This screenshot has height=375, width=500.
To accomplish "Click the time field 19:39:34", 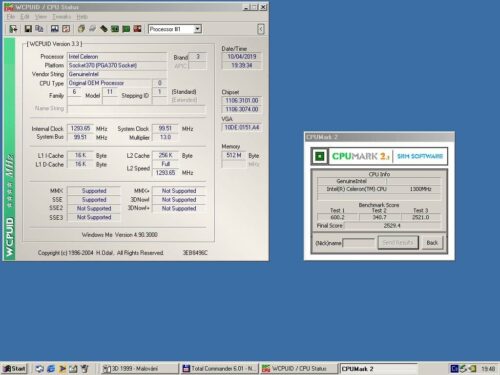I will click(x=242, y=65).
